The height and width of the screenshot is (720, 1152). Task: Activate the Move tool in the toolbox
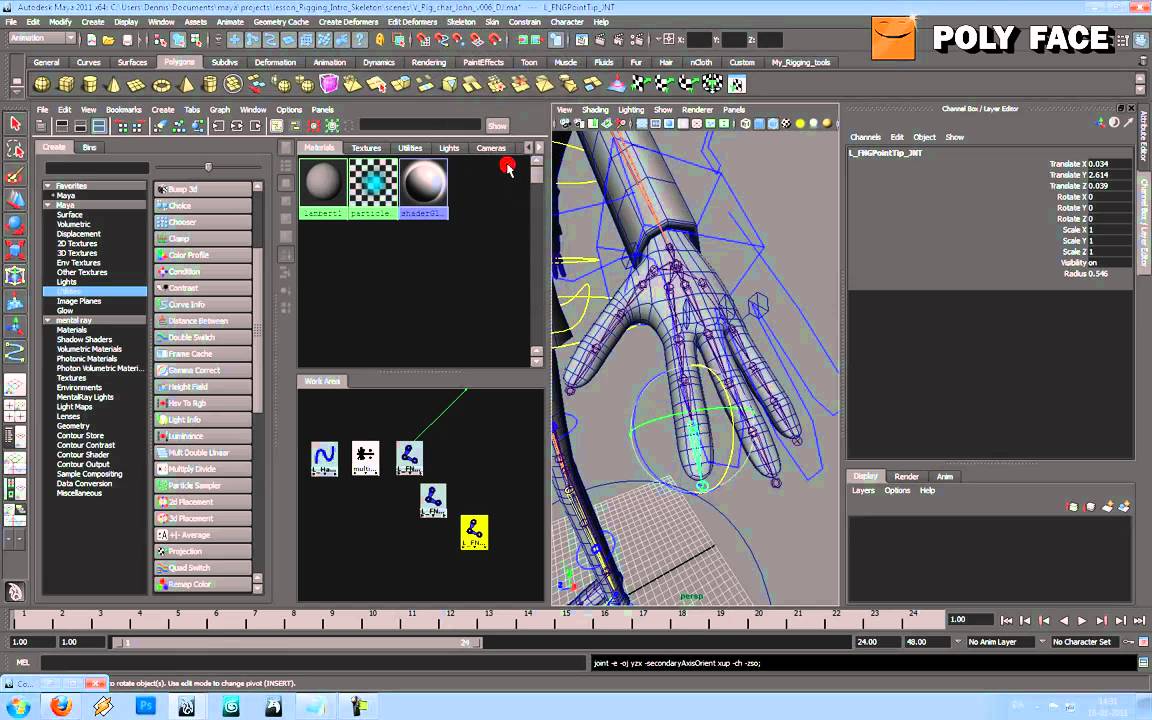15,200
